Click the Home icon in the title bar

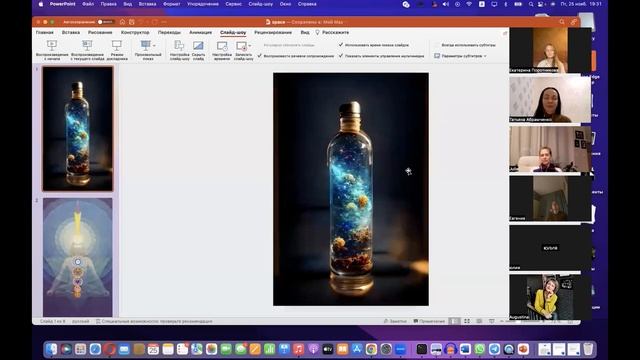pyautogui.click(x=122, y=22)
